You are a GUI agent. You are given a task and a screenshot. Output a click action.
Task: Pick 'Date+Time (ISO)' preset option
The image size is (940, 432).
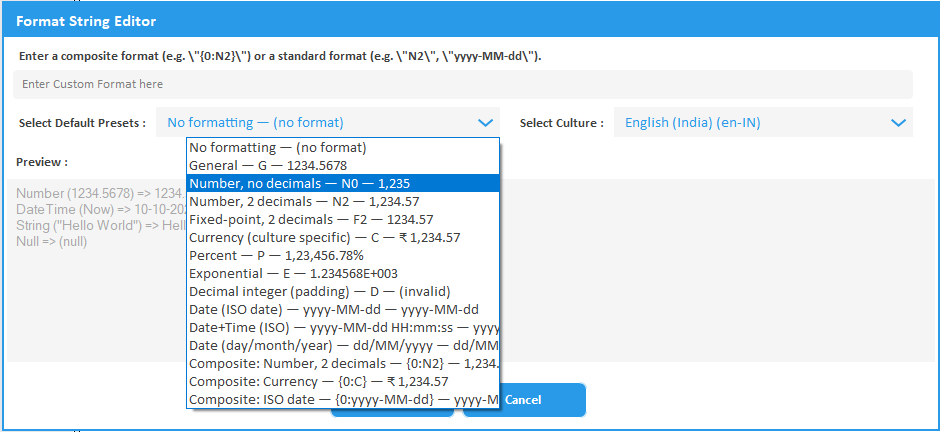[x=342, y=327]
